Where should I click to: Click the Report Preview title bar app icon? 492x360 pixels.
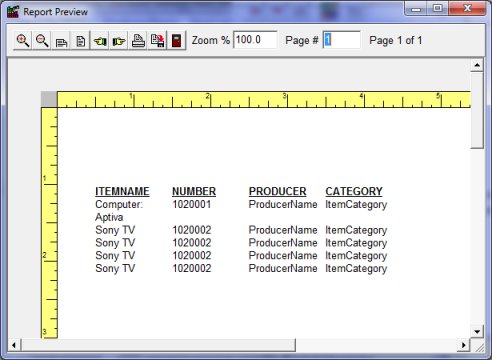[x=13, y=12]
